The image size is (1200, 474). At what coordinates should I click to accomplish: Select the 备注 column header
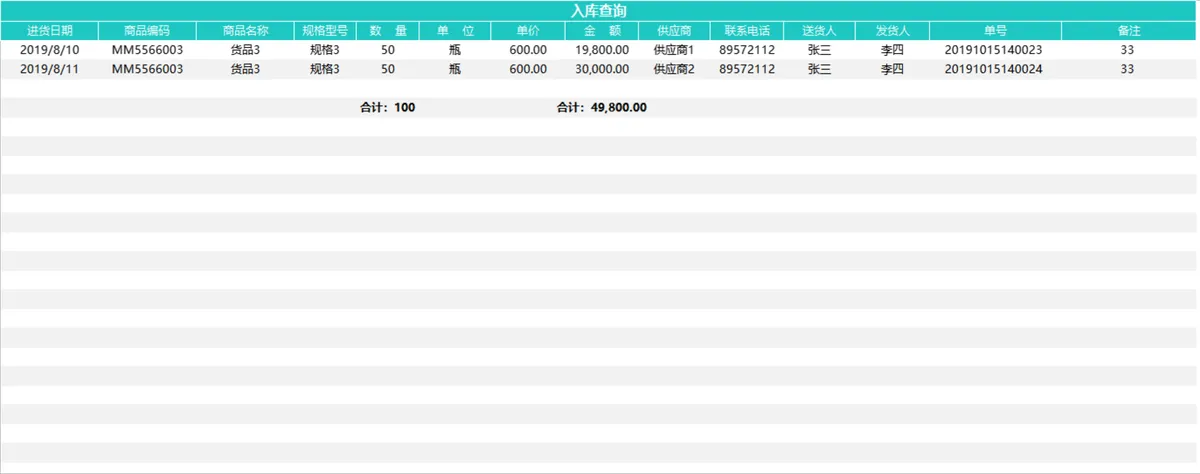1129,31
